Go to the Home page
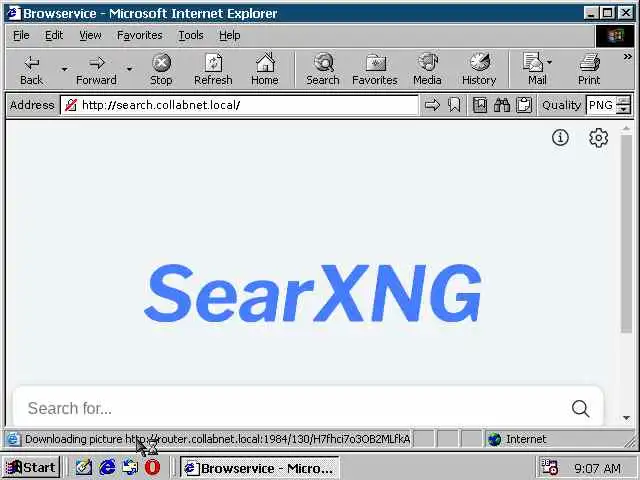 tap(265, 70)
